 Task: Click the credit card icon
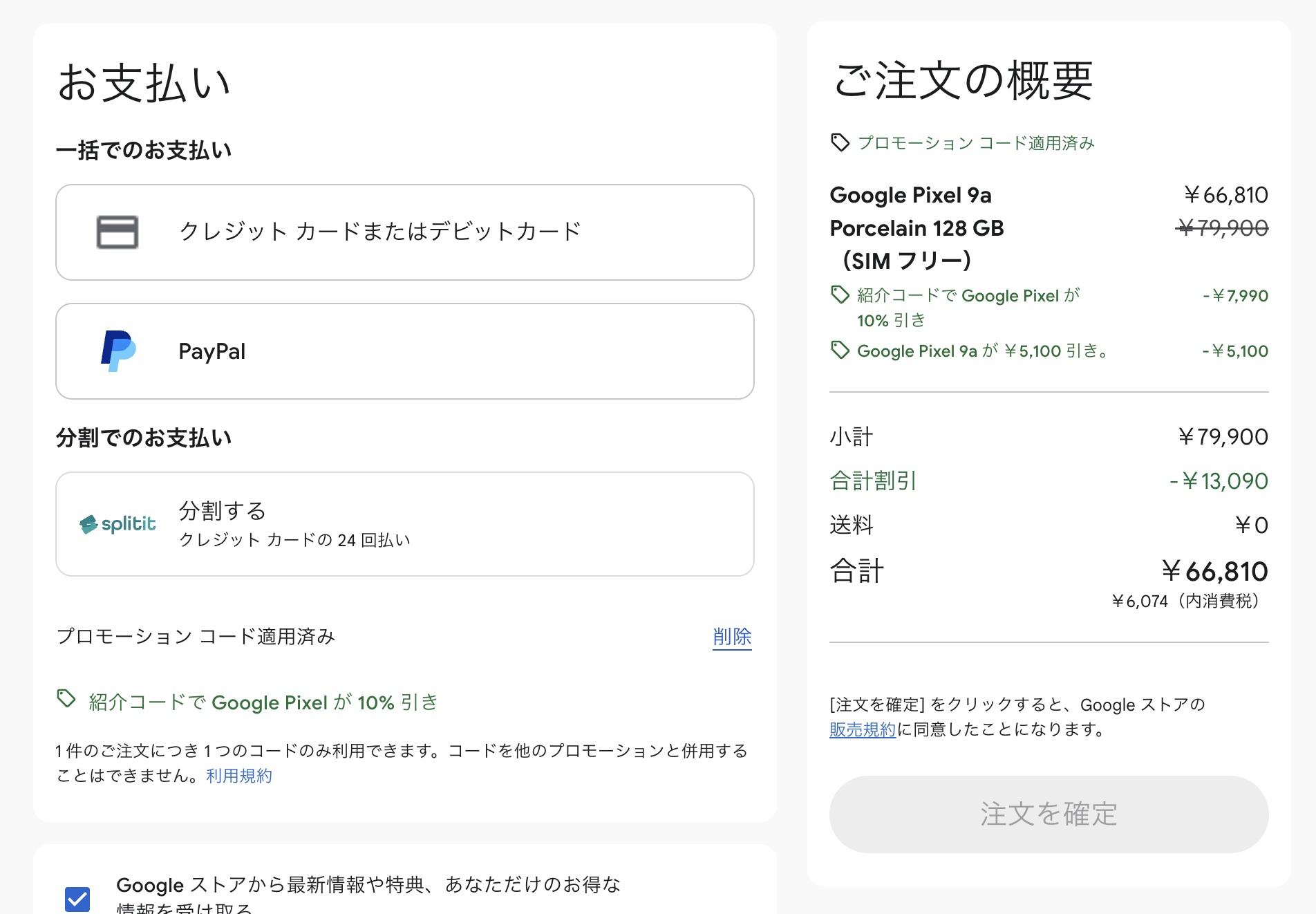[x=117, y=232]
